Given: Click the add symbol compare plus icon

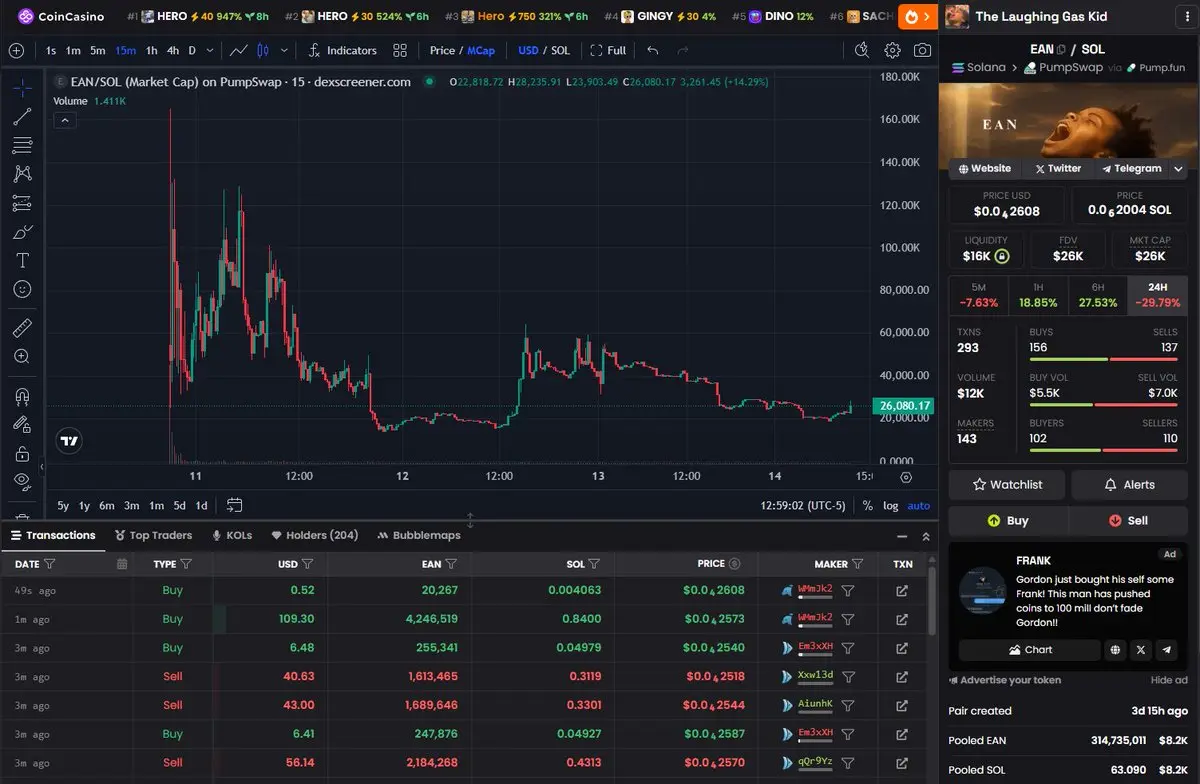Looking at the screenshot, I should (16, 50).
